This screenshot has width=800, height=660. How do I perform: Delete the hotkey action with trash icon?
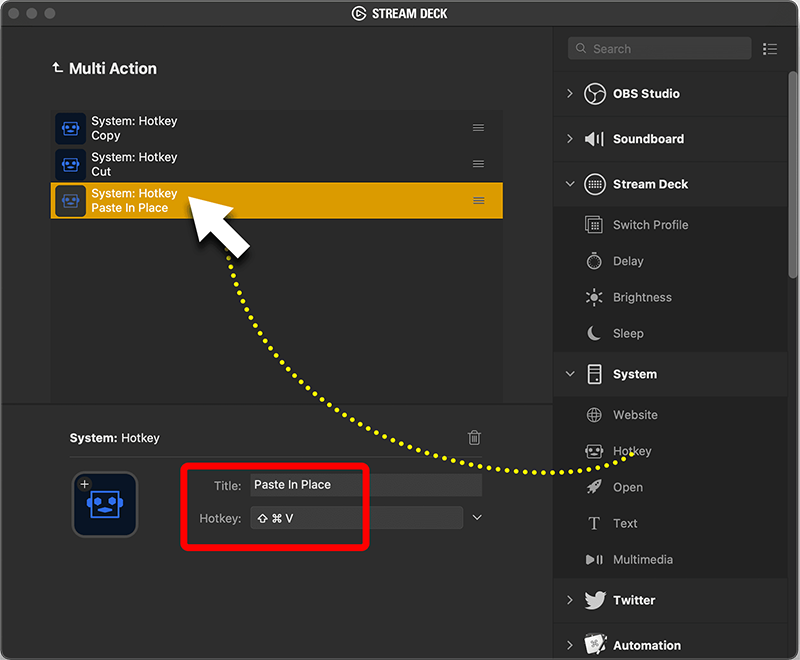[x=474, y=438]
